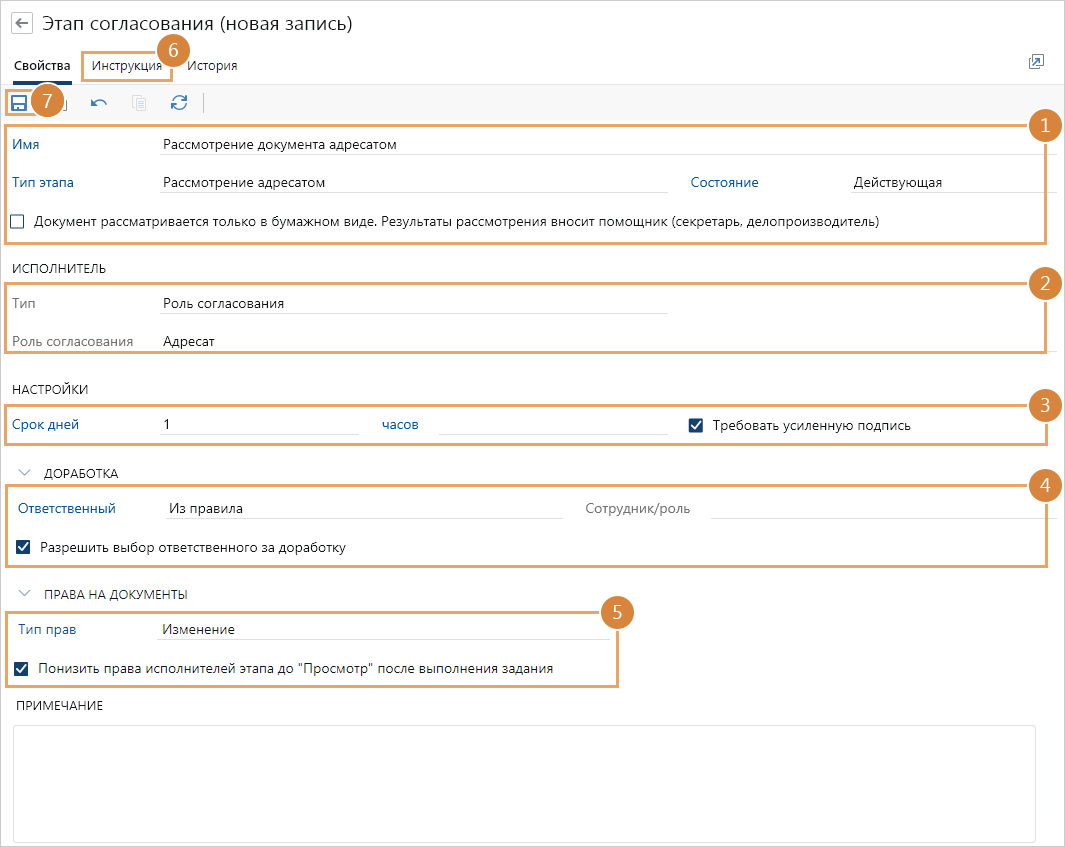Click the Срок дней label link
The width and height of the screenshot is (1065, 847).
[x=46, y=424]
